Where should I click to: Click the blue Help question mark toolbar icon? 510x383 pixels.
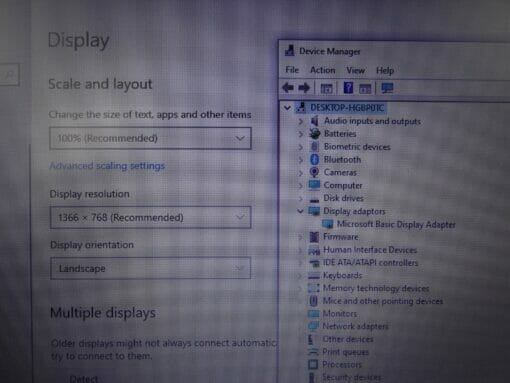(x=348, y=88)
